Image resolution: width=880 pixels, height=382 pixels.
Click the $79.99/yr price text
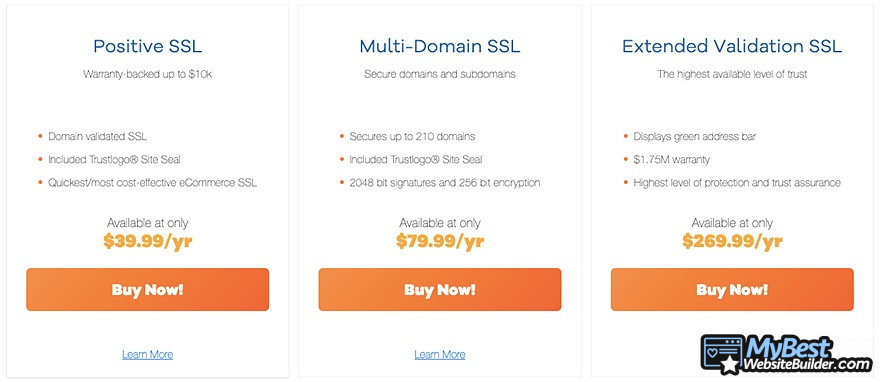(440, 242)
